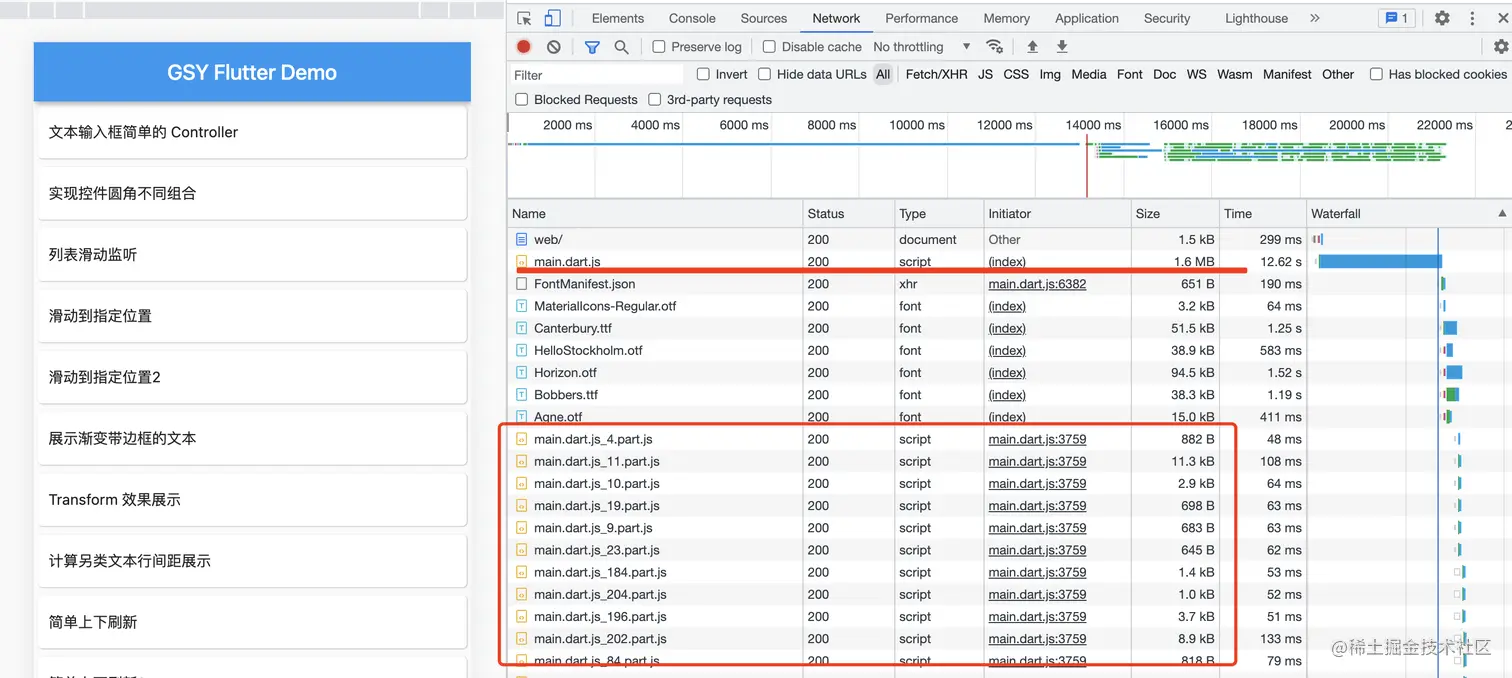Filter requests by Doc type
Screen dimensions: 1512x678
[1164, 74]
